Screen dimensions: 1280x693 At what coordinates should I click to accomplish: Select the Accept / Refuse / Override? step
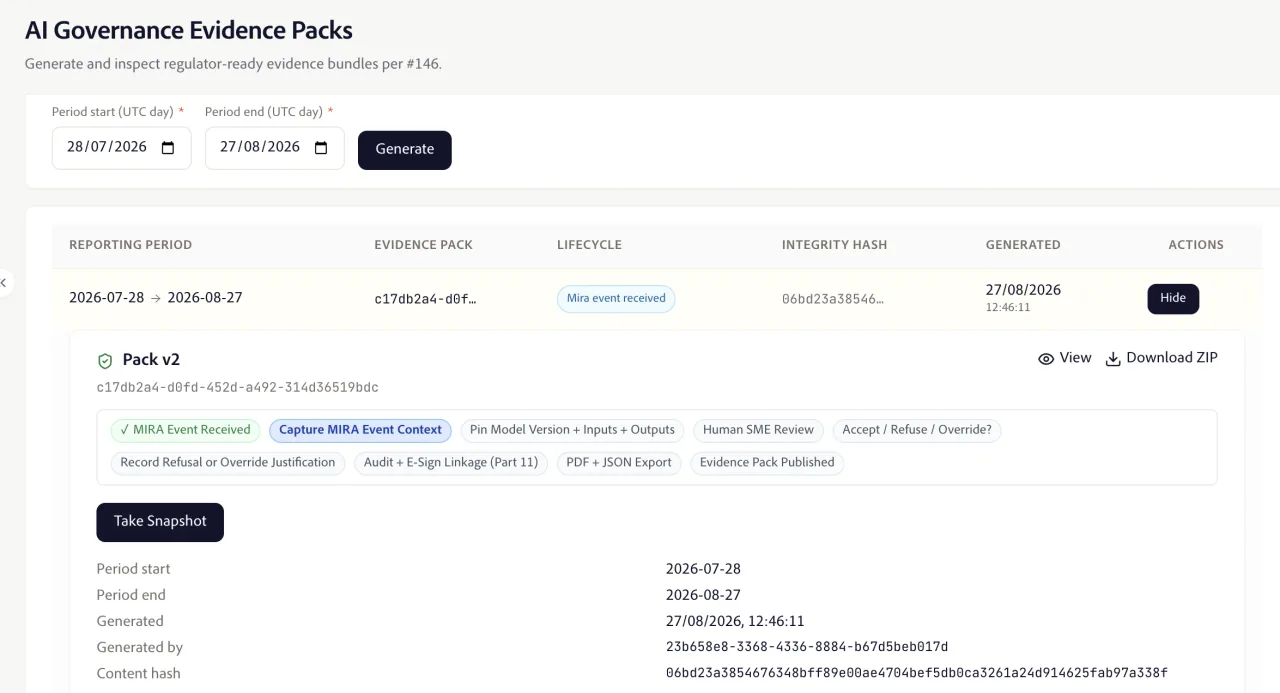917,430
